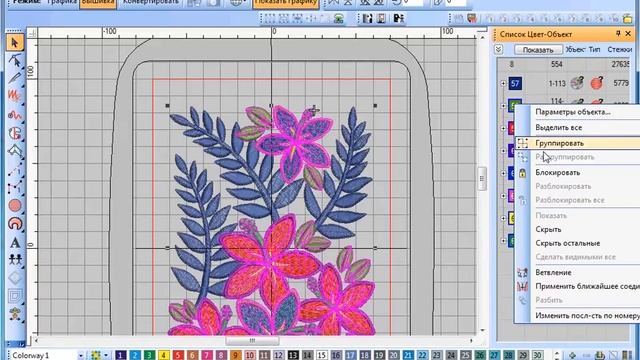Click the polygon shape tool in left toolbar
The image size is (640, 360).
[x=15, y=151]
